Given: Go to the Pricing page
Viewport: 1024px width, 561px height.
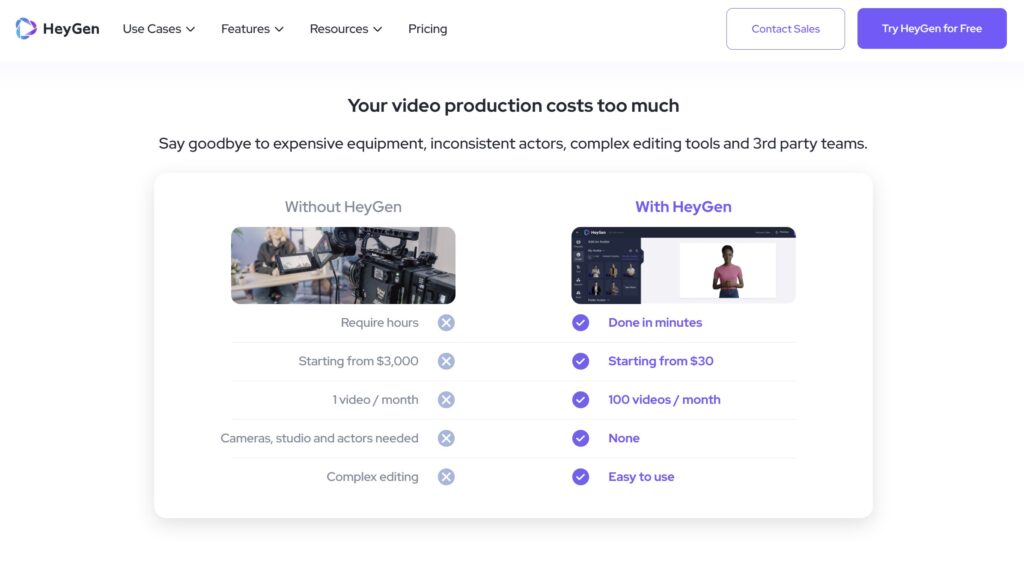Looking at the screenshot, I should (x=428, y=29).
